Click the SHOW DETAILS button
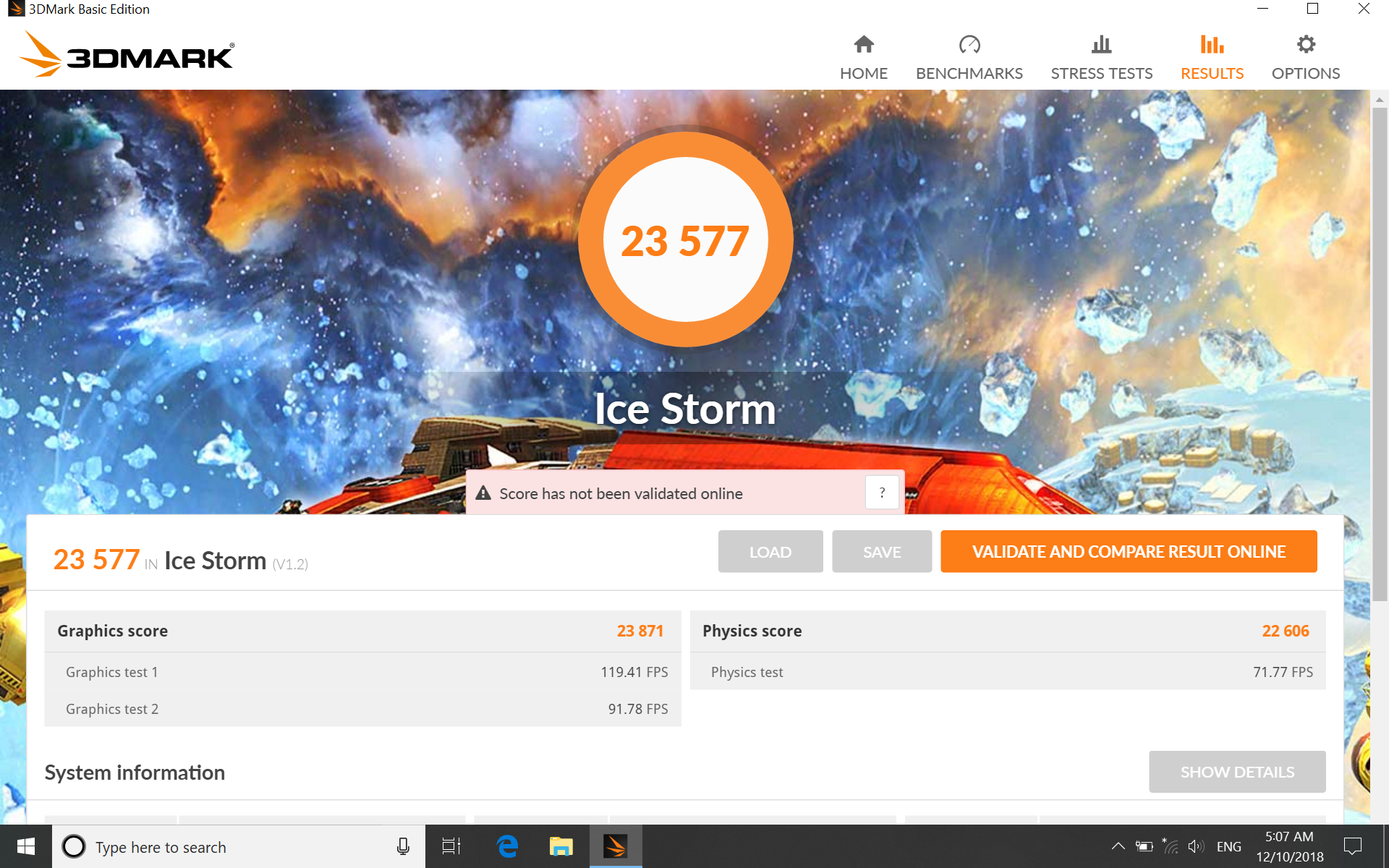Viewport: 1389px width, 868px height. (x=1237, y=772)
